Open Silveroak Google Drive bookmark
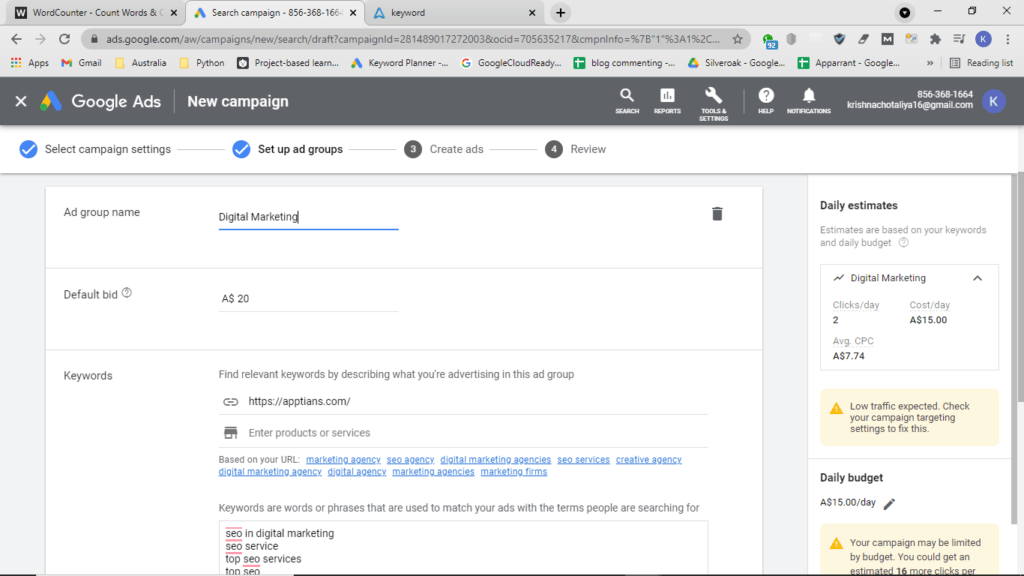This screenshot has height=576, width=1024. coord(736,63)
